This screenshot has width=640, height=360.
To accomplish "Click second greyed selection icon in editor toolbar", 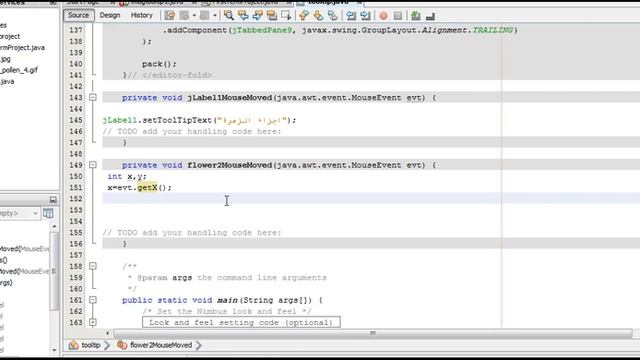I will 204,16.
